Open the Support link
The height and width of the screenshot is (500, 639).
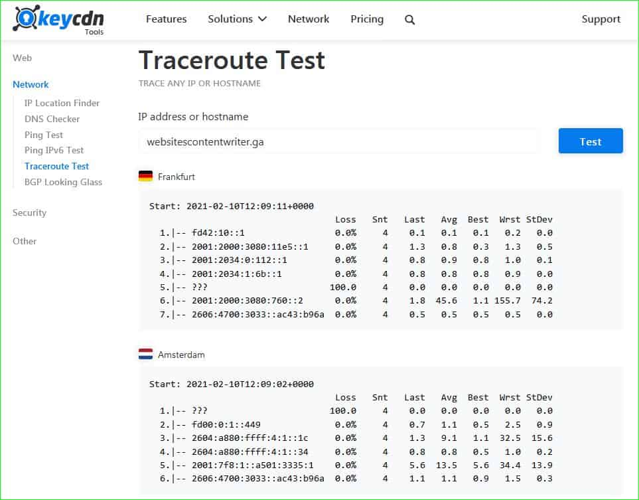(600, 19)
